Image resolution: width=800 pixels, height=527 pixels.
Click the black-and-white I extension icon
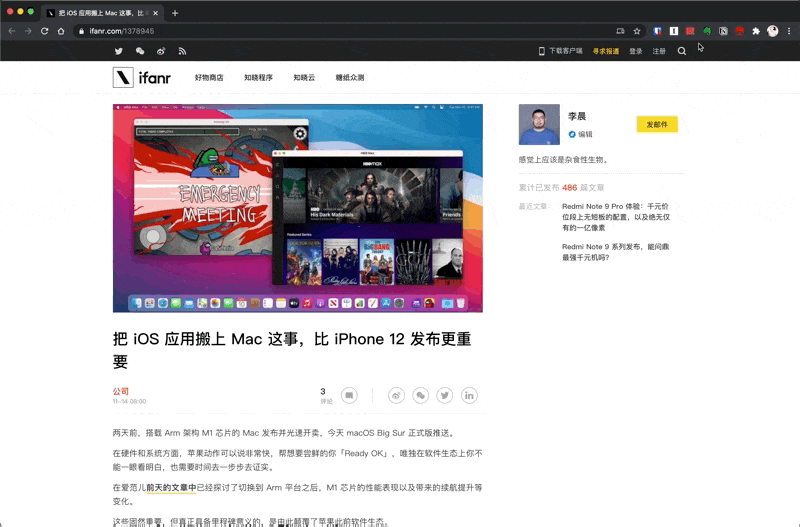(x=673, y=31)
